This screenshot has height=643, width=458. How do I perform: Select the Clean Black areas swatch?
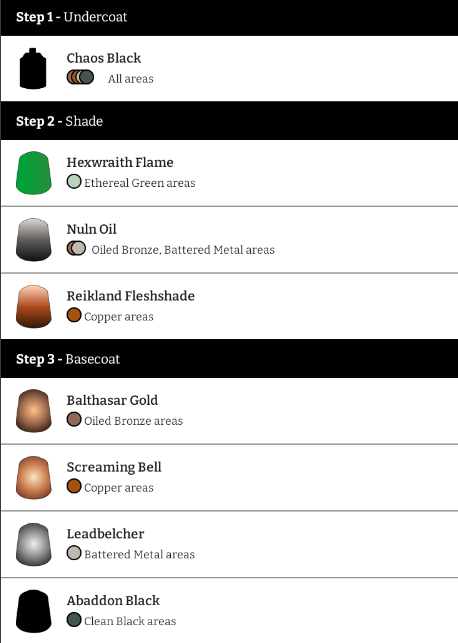click(x=74, y=620)
